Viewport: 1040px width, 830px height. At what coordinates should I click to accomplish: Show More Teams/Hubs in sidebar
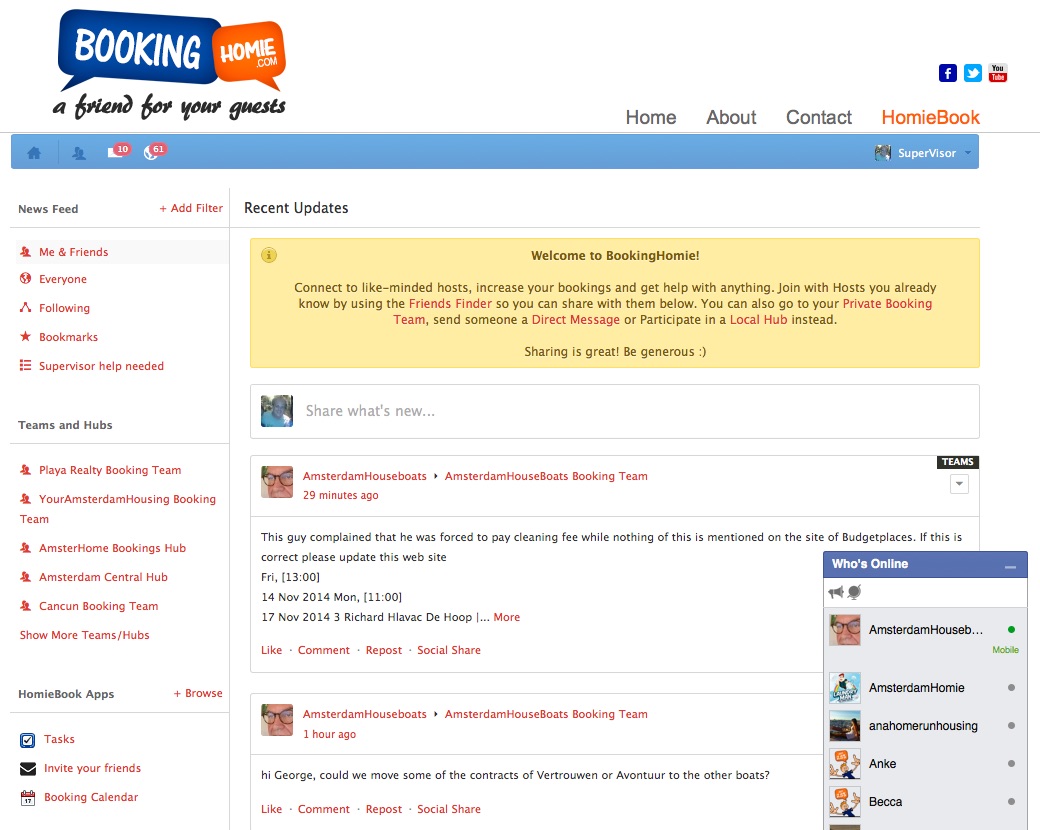[x=85, y=635]
